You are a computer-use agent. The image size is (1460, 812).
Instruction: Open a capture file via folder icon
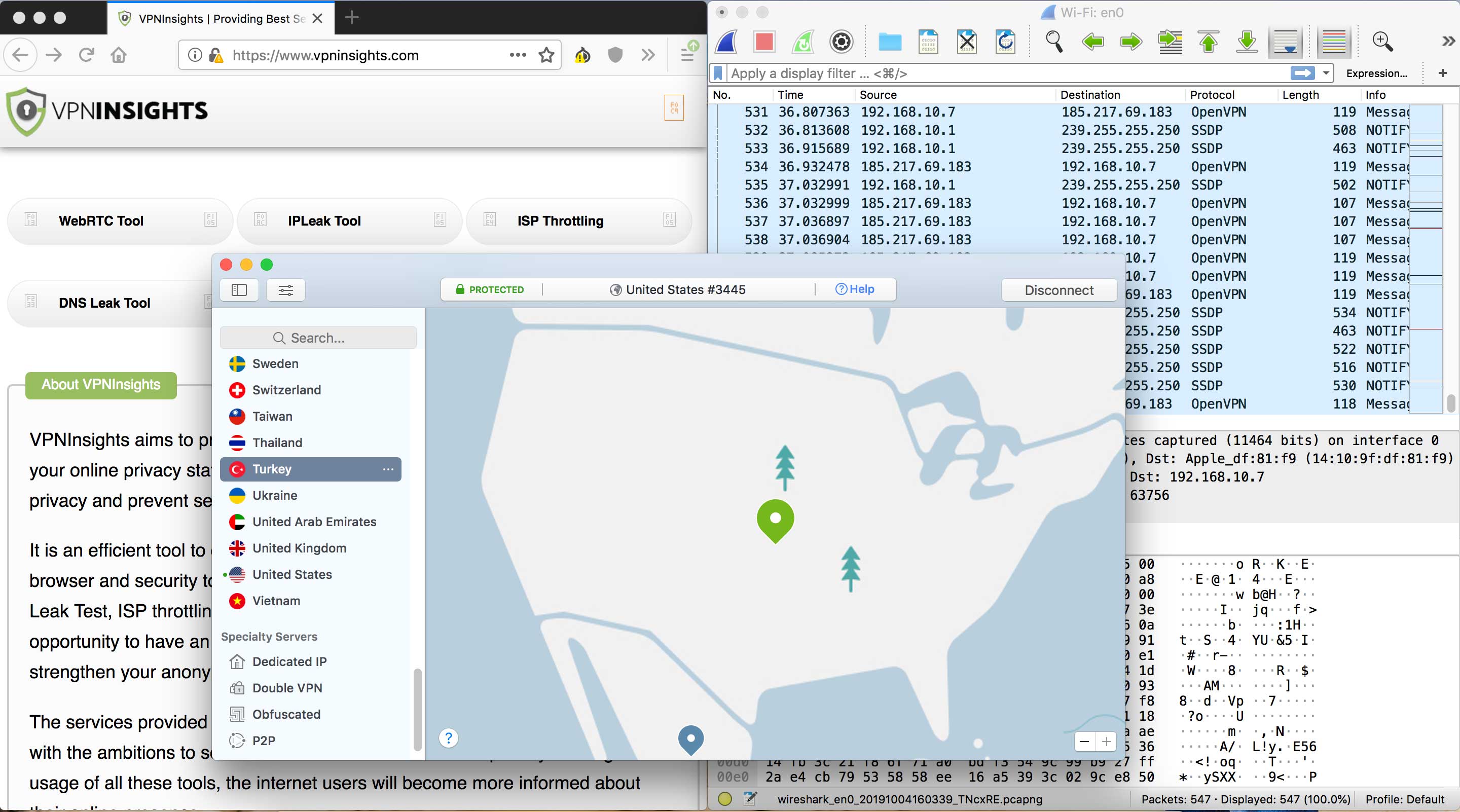[890, 42]
